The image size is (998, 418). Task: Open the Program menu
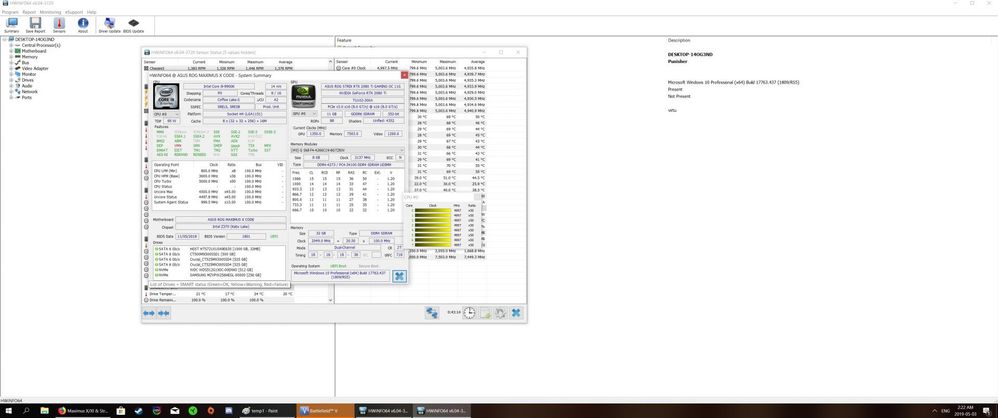pos(10,12)
